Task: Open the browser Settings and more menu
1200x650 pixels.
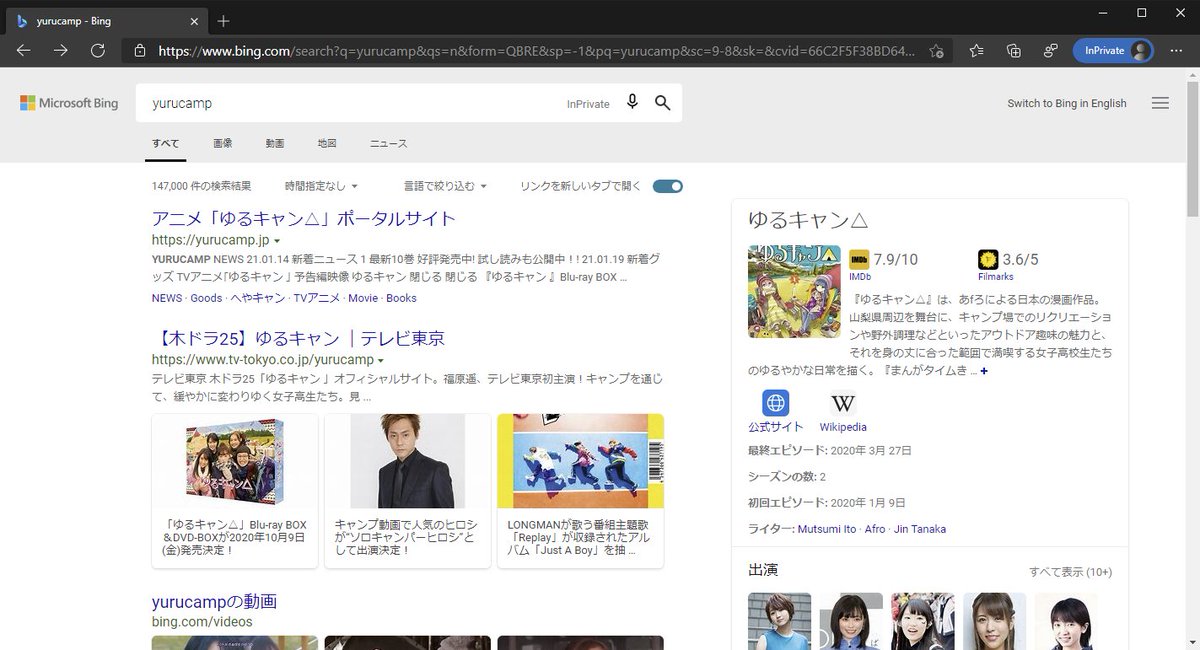Action: click(1178, 50)
